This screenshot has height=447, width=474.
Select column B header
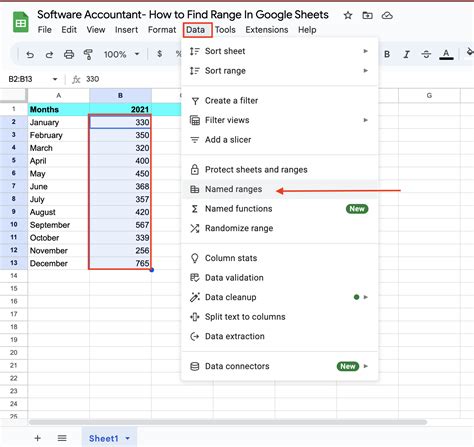[120, 96]
